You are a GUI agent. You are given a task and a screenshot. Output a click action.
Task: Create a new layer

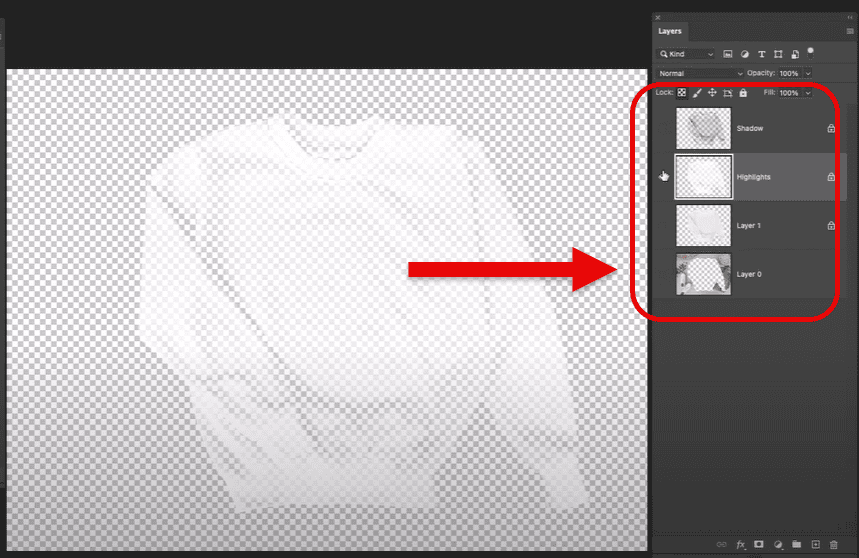[816, 544]
